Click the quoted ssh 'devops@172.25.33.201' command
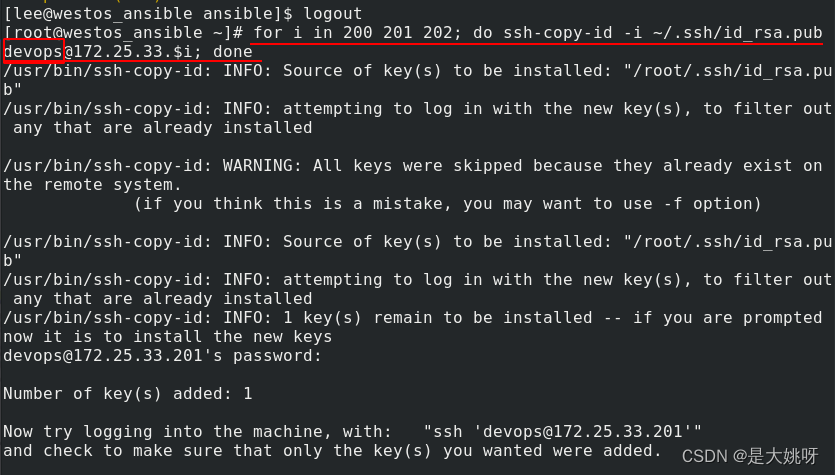 pyautogui.click(x=563, y=431)
